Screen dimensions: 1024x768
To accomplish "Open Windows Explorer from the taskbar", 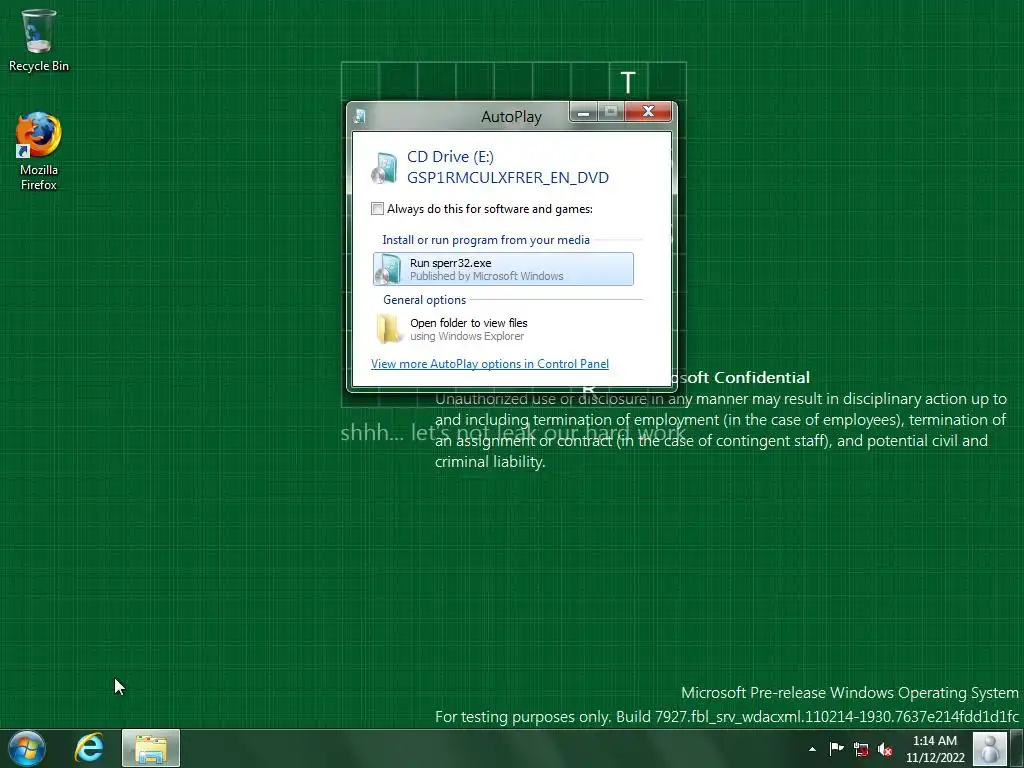I will pyautogui.click(x=151, y=748).
